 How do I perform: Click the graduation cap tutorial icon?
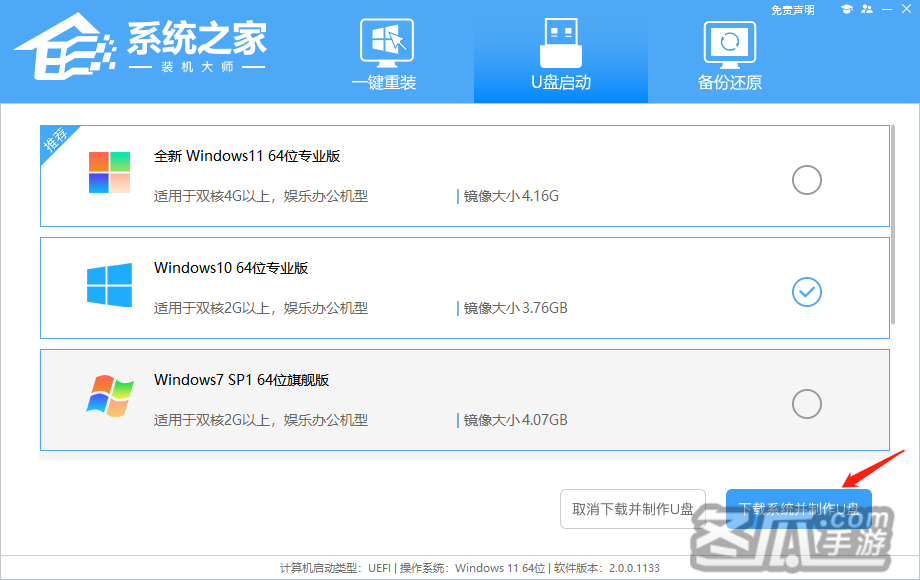tap(847, 9)
